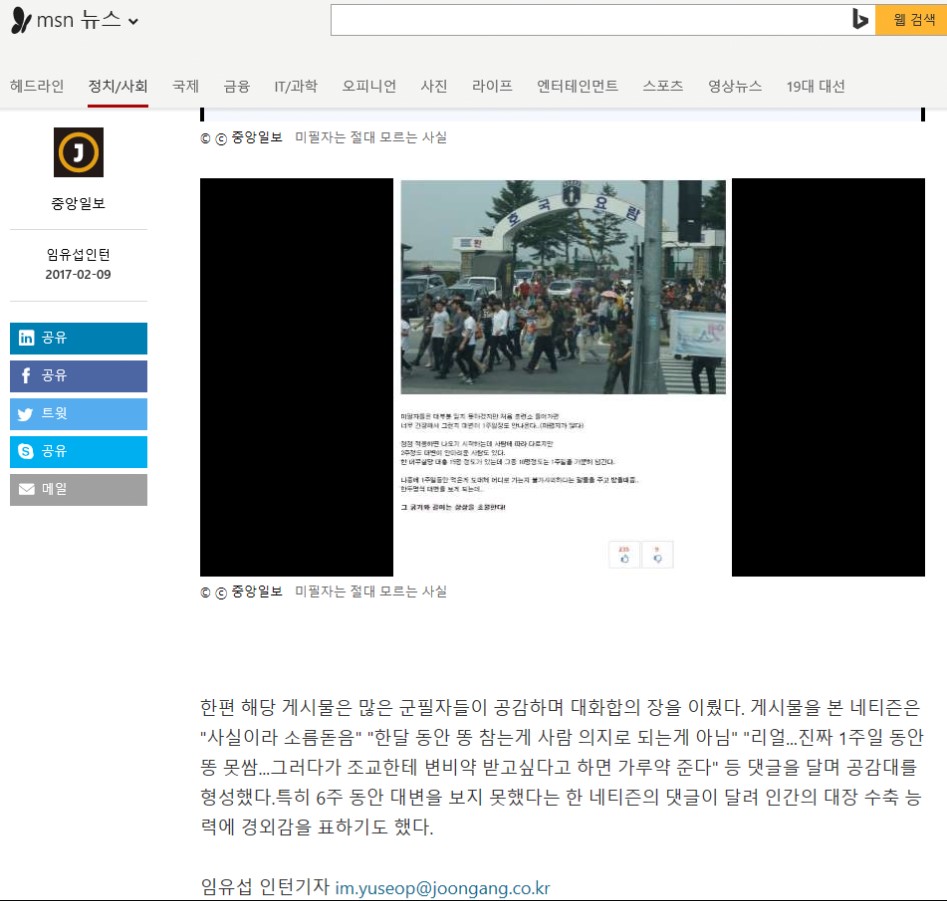Select the MSN butterfly logo
Viewport: 947px width, 901px height.
point(21,18)
